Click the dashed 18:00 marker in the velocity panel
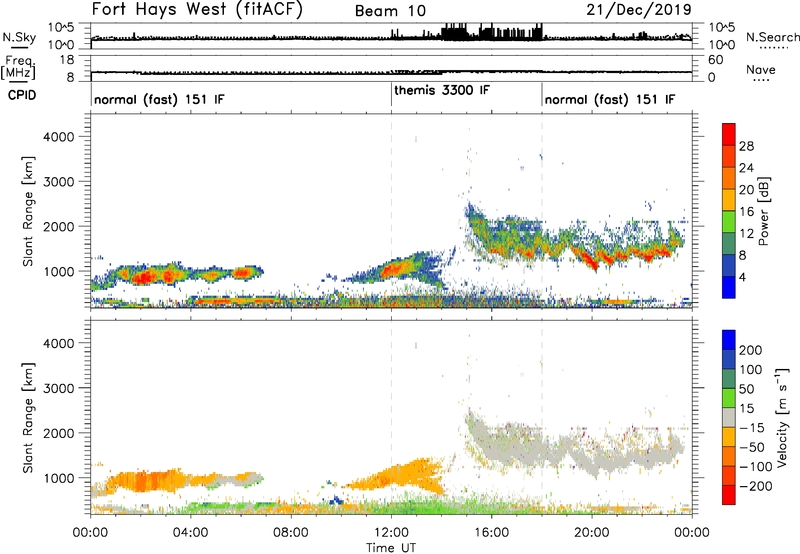Image resolution: width=800 pixels, height=554 pixels. [542, 417]
